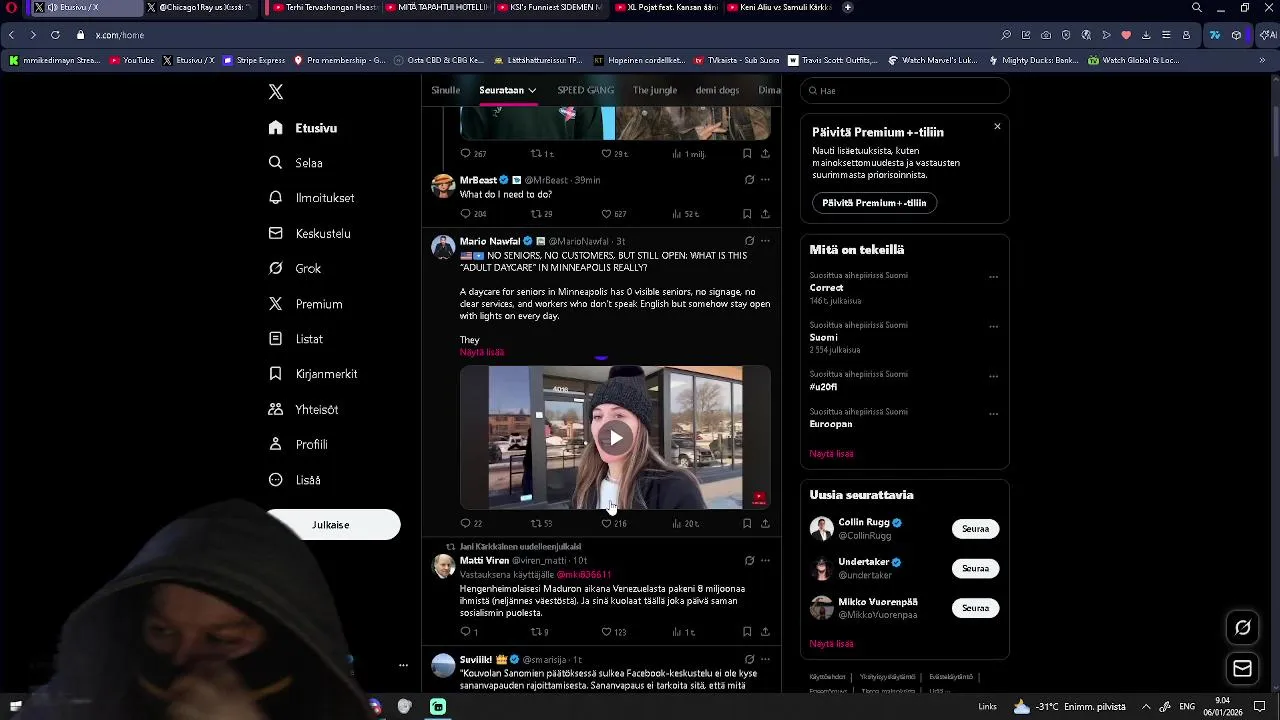Viewport: 1280px width, 720px height.
Task: Open the floating messages button at the bottom right
Action: [1243, 669]
